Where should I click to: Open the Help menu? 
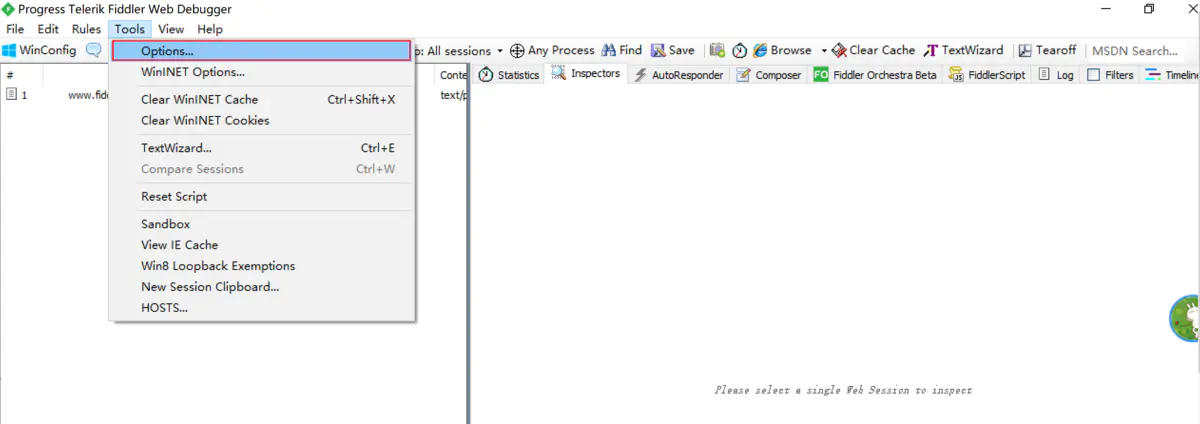click(210, 29)
